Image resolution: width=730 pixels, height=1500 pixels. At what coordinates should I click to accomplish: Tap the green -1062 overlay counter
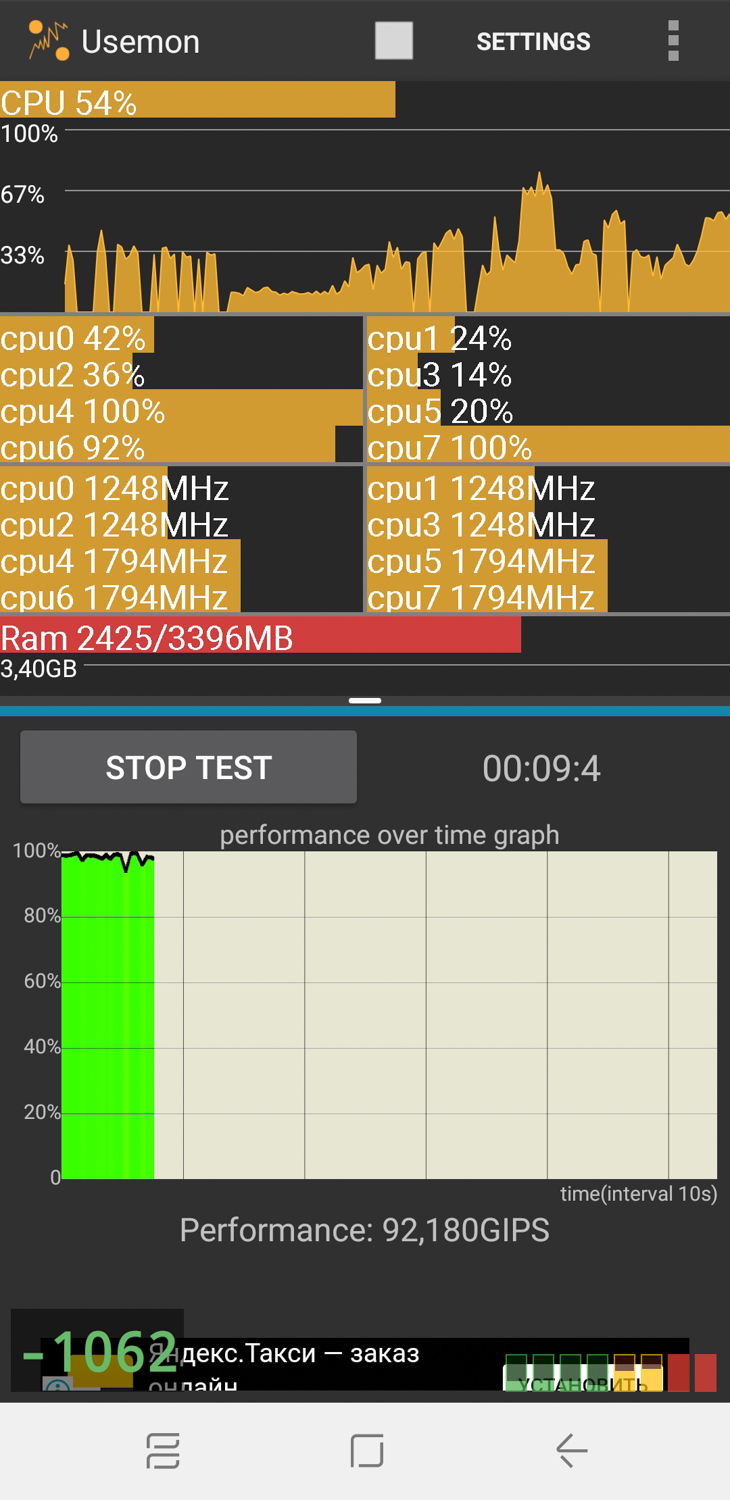pos(98,1350)
